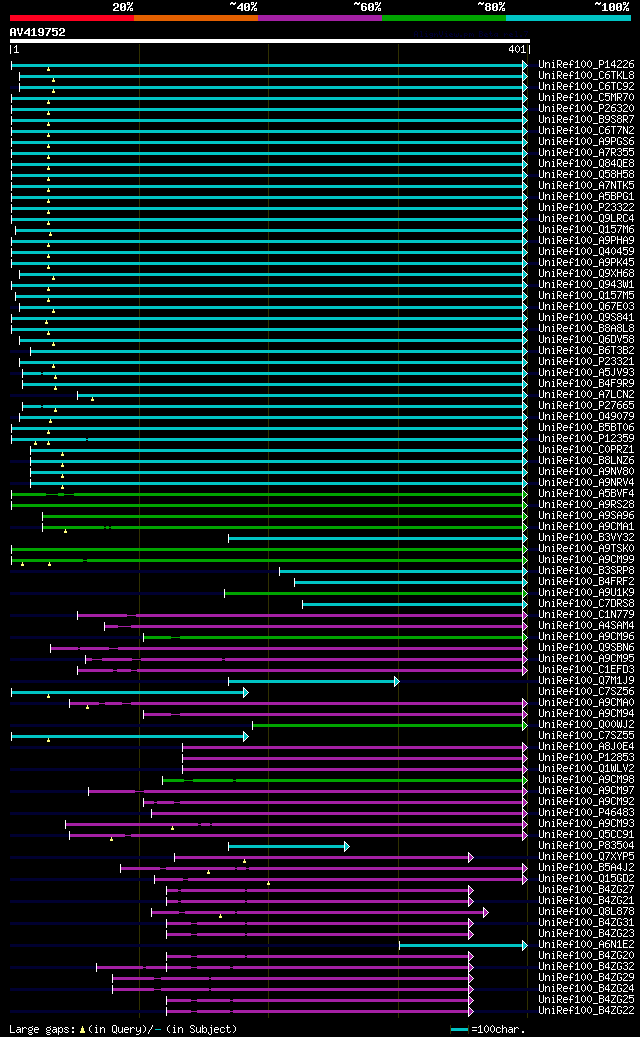The image size is (640, 1037).
Task: Open hit UniRef100_A9PGS6
Action: point(586,142)
